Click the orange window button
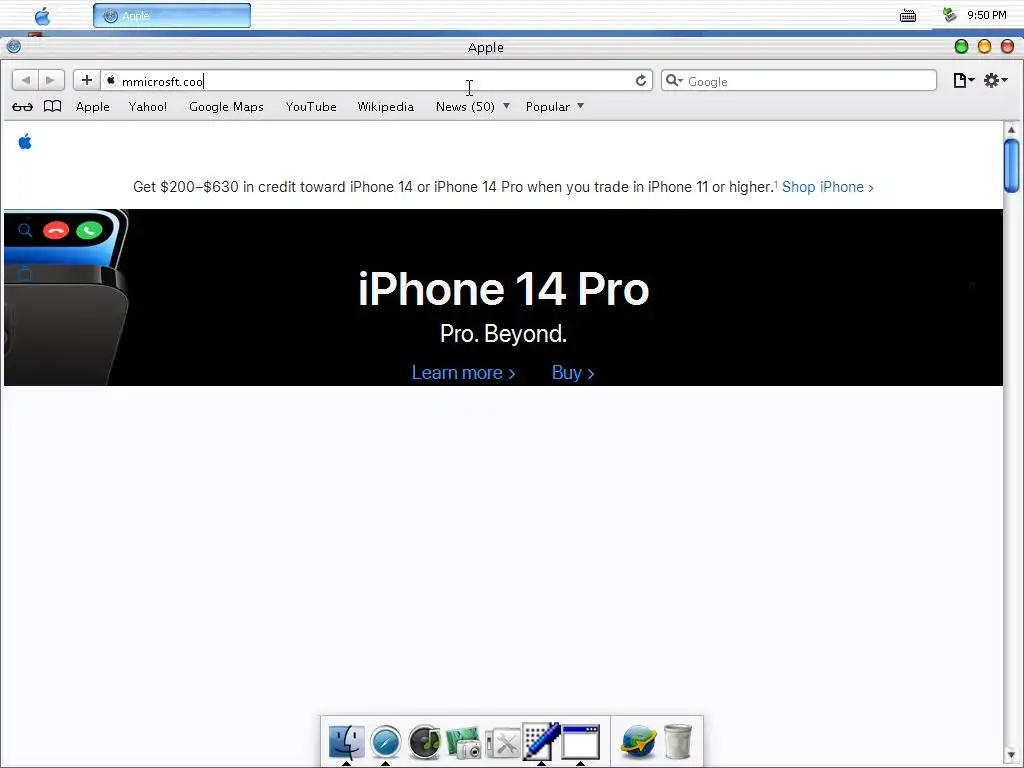The image size is (1024, 768). pos(984,46)
